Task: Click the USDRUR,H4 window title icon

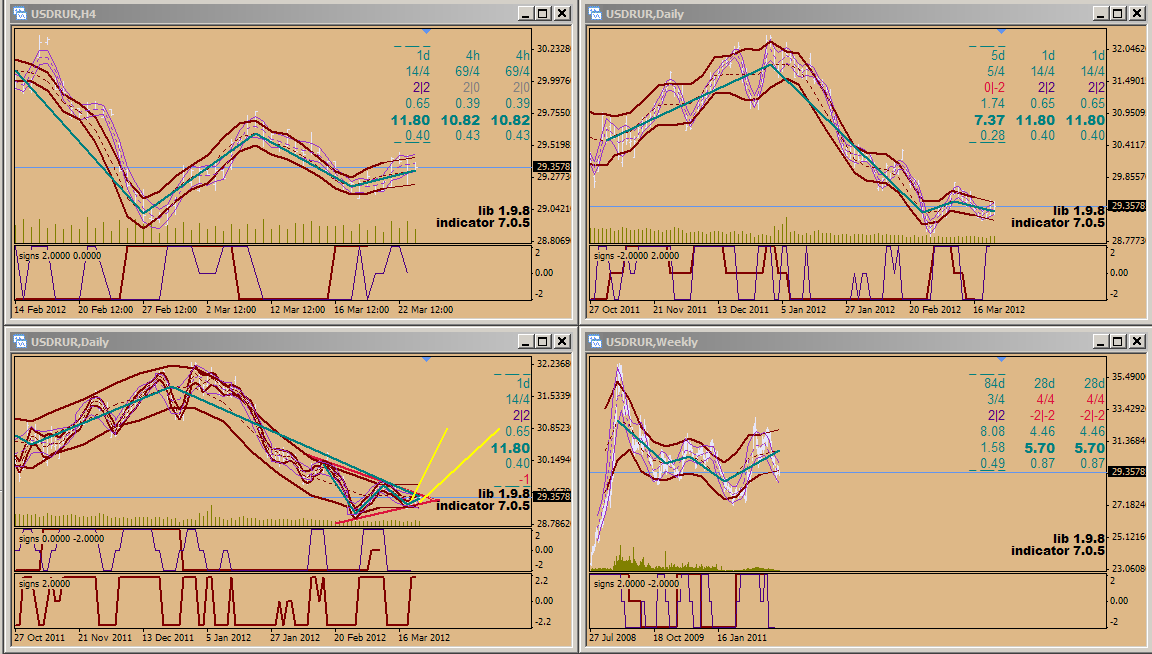Action: [18, 13]
